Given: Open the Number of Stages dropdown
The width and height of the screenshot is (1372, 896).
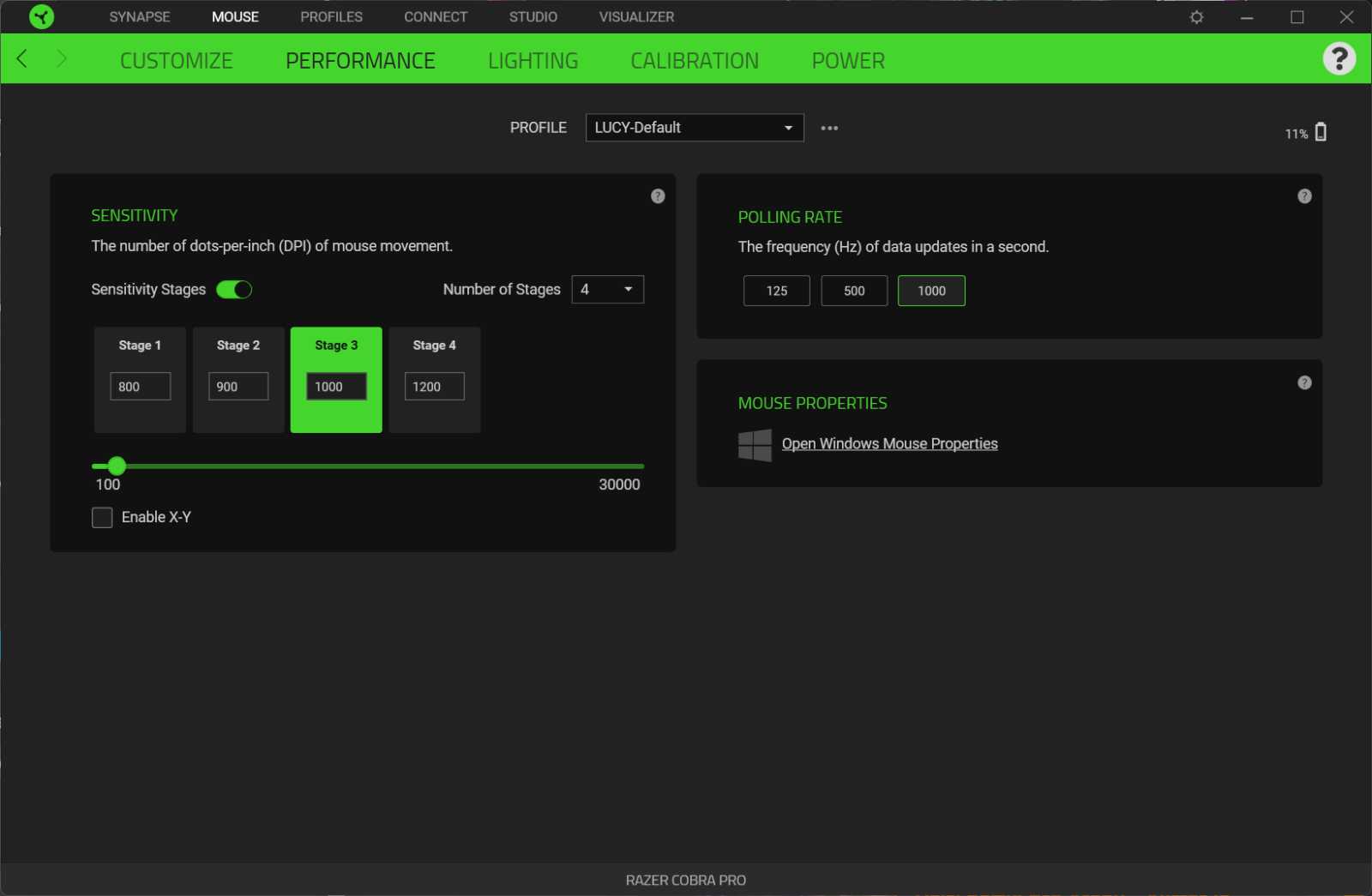Looking at the screenshot, I should click(608, 289).
